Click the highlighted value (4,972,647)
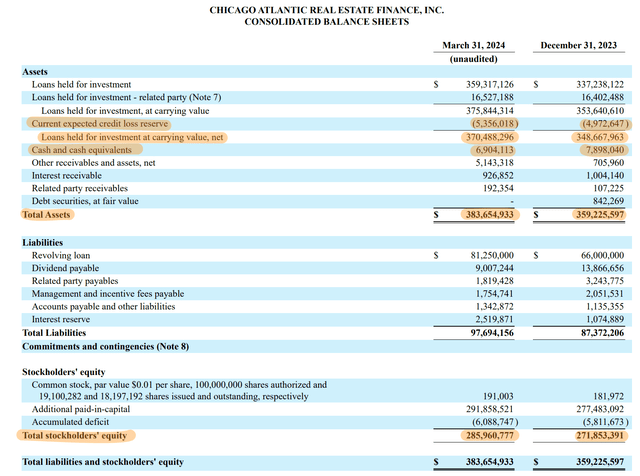The height and width of the screenshot is (476, 640). [605, 124]
